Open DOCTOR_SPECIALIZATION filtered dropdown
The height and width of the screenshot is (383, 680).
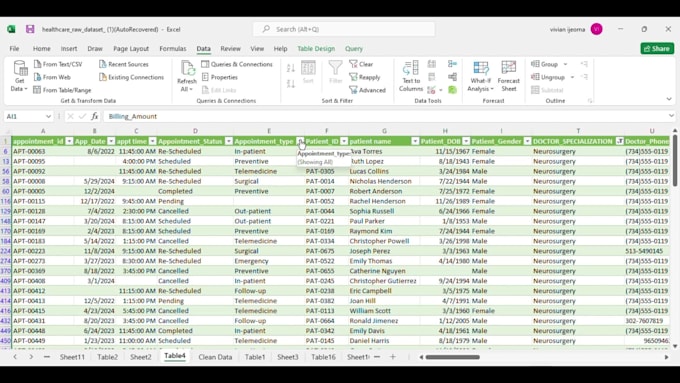click(620, 141)
